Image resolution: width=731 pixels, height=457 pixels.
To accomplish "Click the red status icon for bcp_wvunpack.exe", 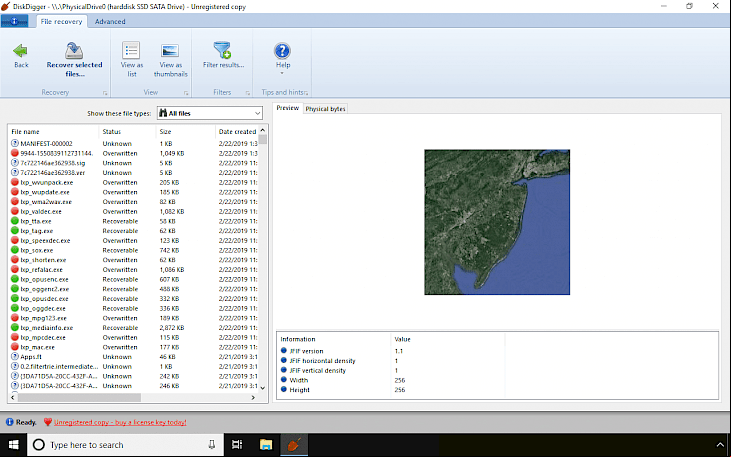I will click(x=14, y=182).
